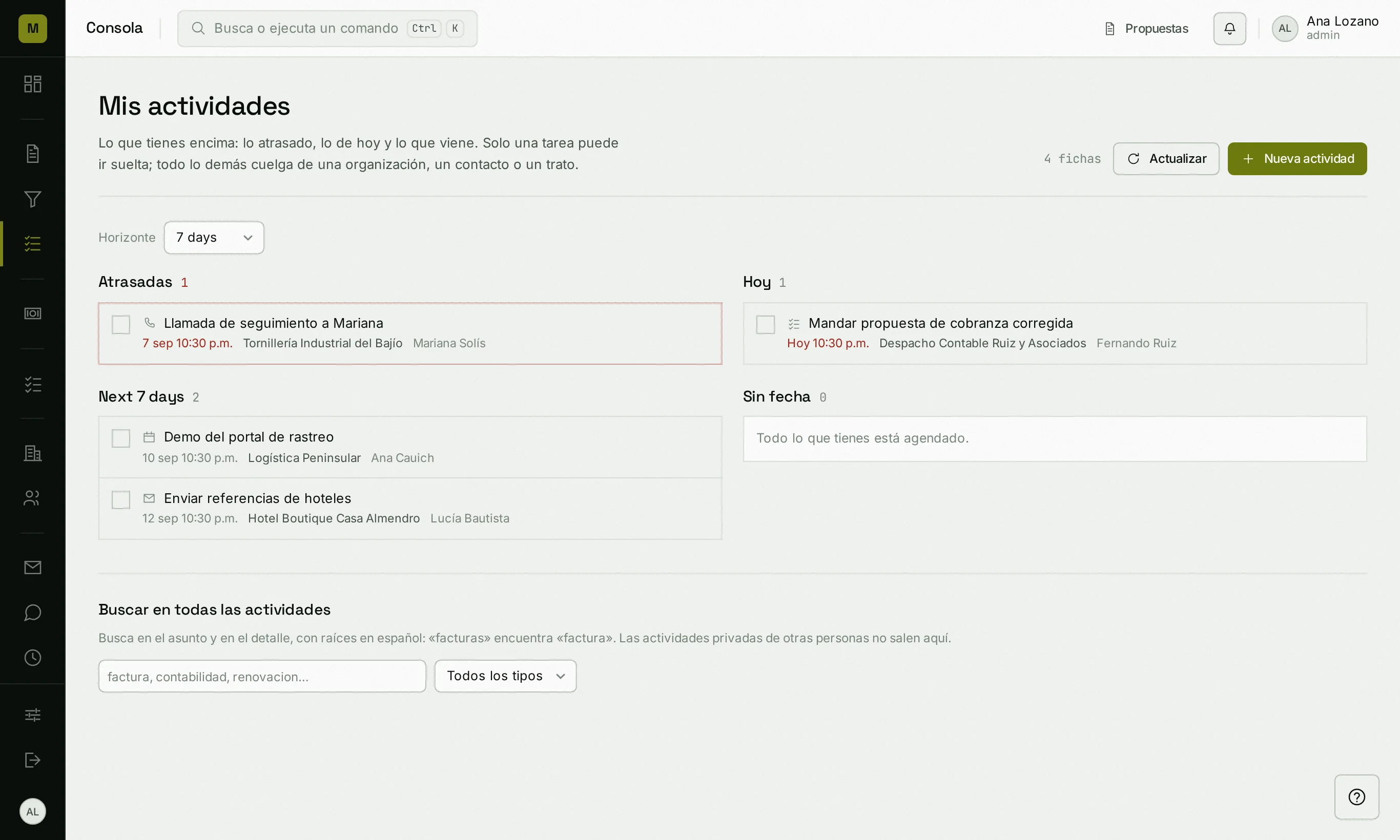Check off Enviar referencias de hoteles
The height and width of the screenshot is (840, 1400).
point(120,499)
